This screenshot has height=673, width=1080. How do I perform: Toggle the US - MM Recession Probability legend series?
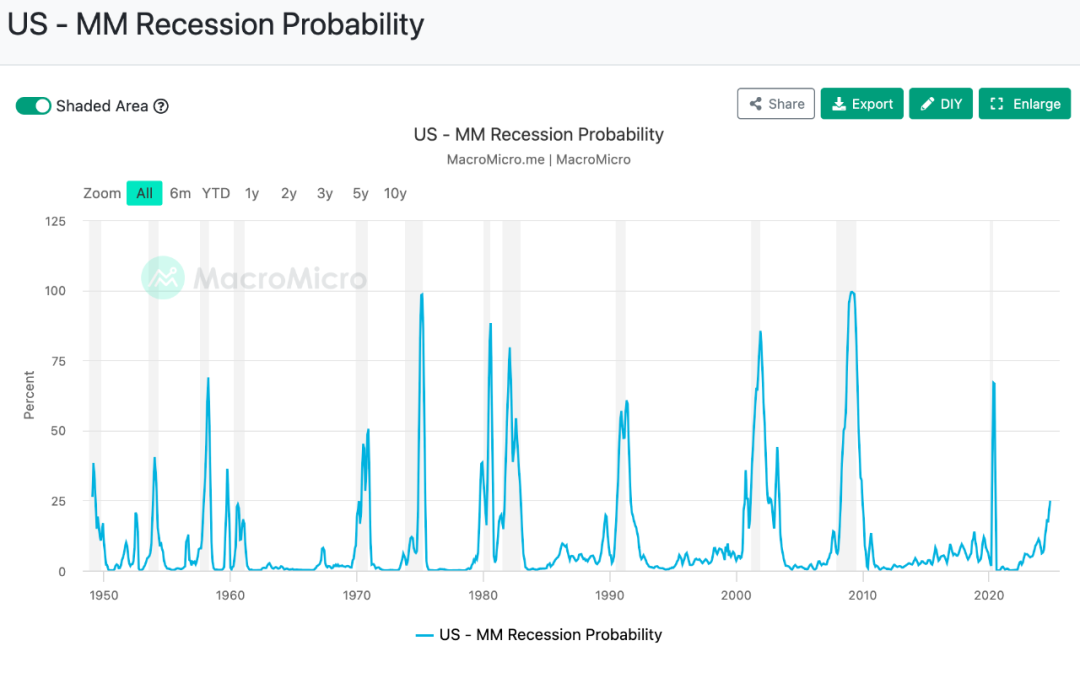pyautogui.click(x=539, y=635)
